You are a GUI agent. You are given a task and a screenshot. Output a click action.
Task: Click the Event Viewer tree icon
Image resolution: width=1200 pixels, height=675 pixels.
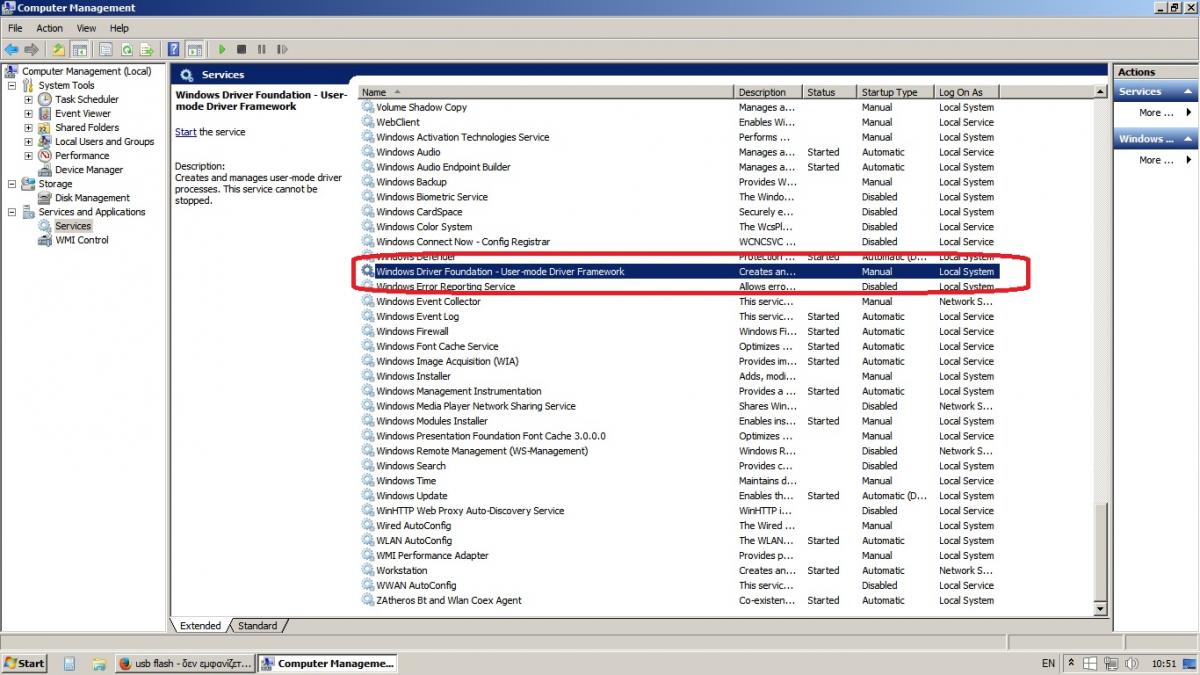pyautogui.click(x=45, y=113)
